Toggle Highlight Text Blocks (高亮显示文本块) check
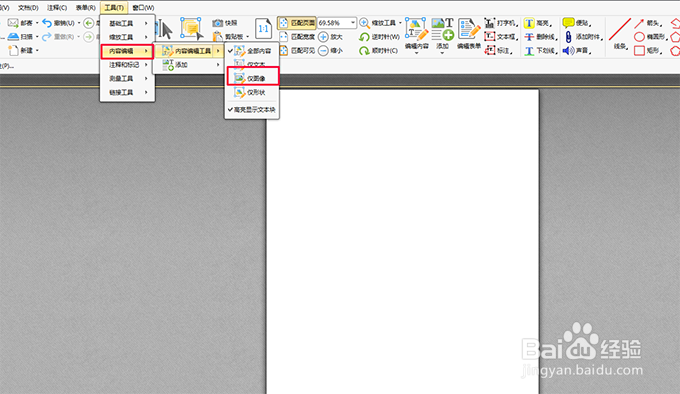 (252, 110)
